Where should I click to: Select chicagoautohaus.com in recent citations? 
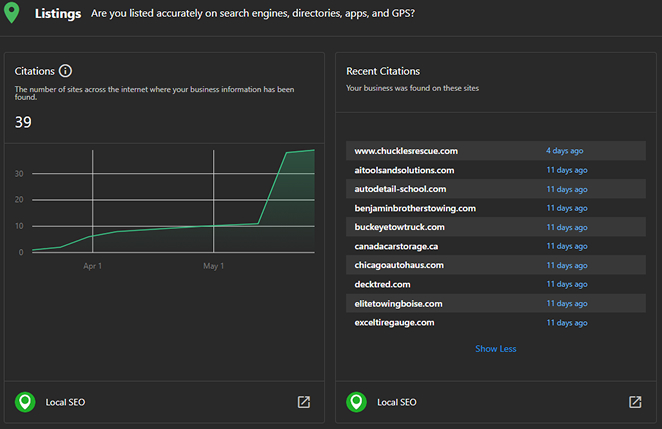399,265
